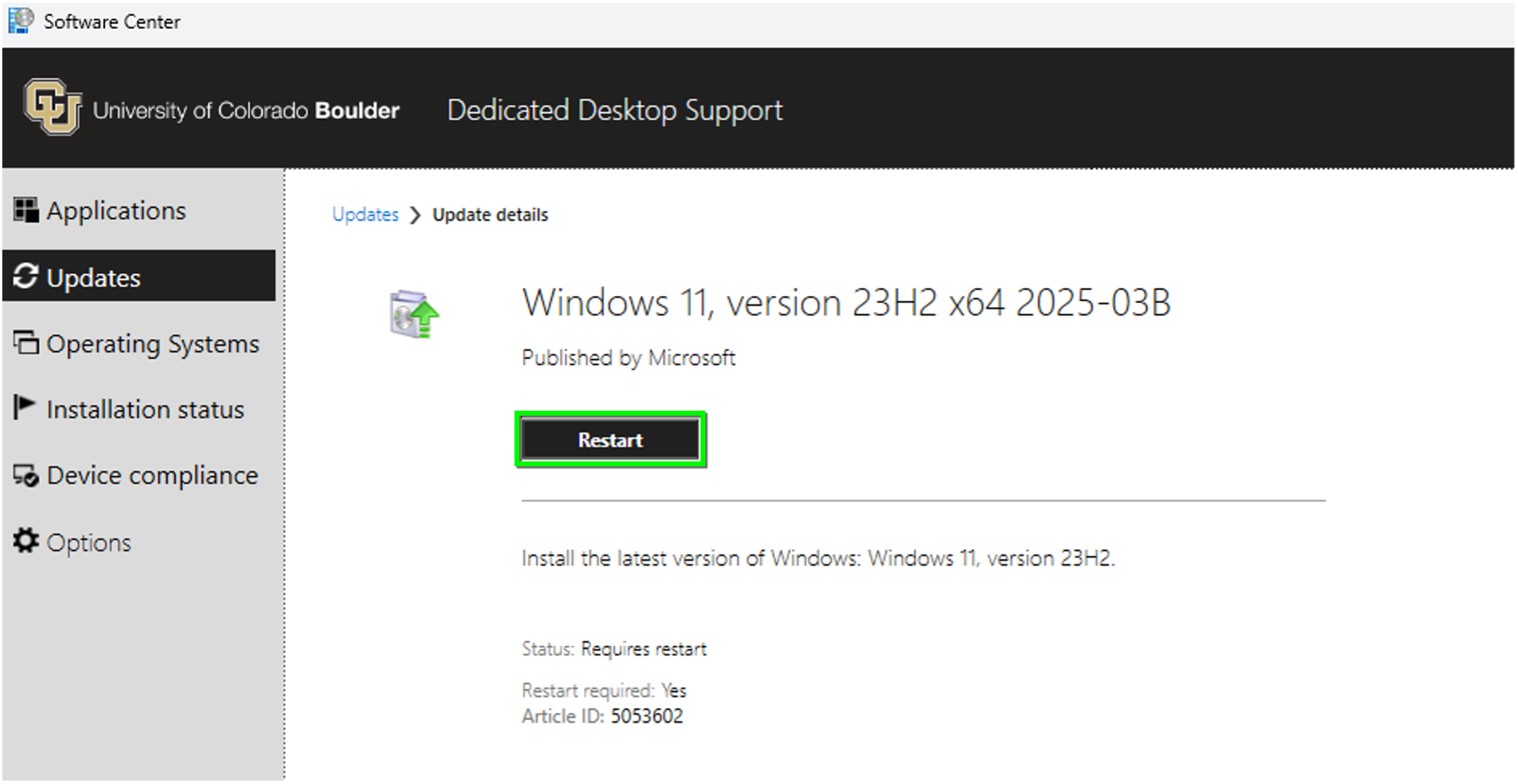Click the Update details breadcrumb text

click(490, 215)
